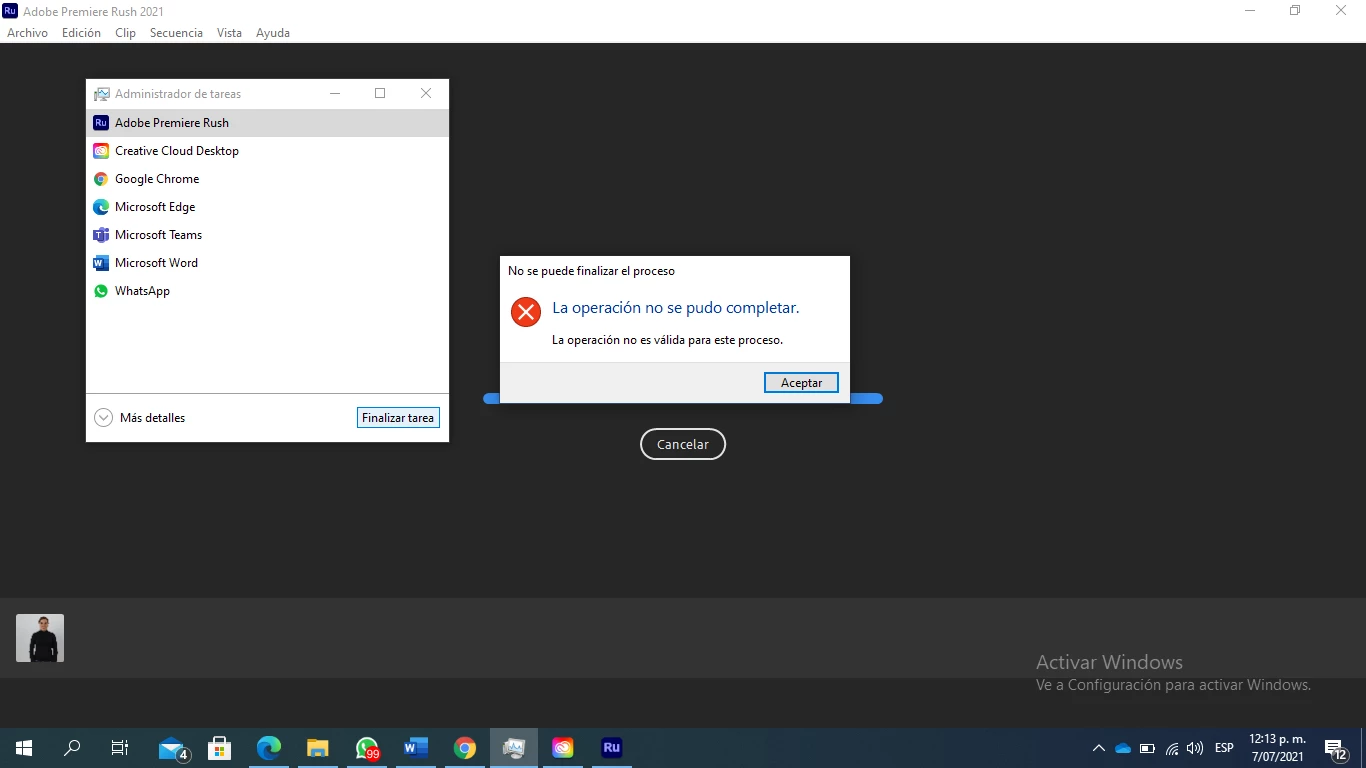Viewport: 1366px width, 768px height.
Task: Open the Windows Start menu
Action: coord(24,748)
